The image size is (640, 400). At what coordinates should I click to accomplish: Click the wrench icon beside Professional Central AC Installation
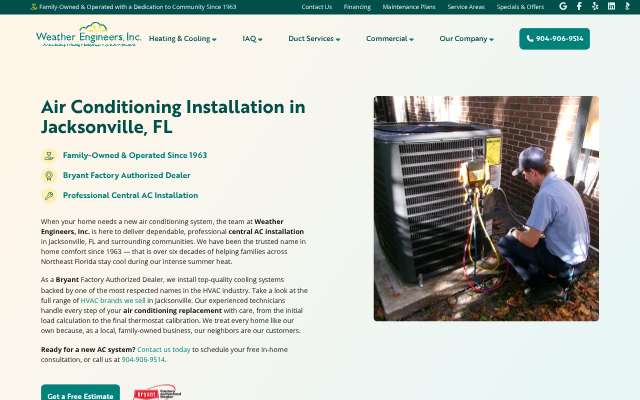pos(49,196)
